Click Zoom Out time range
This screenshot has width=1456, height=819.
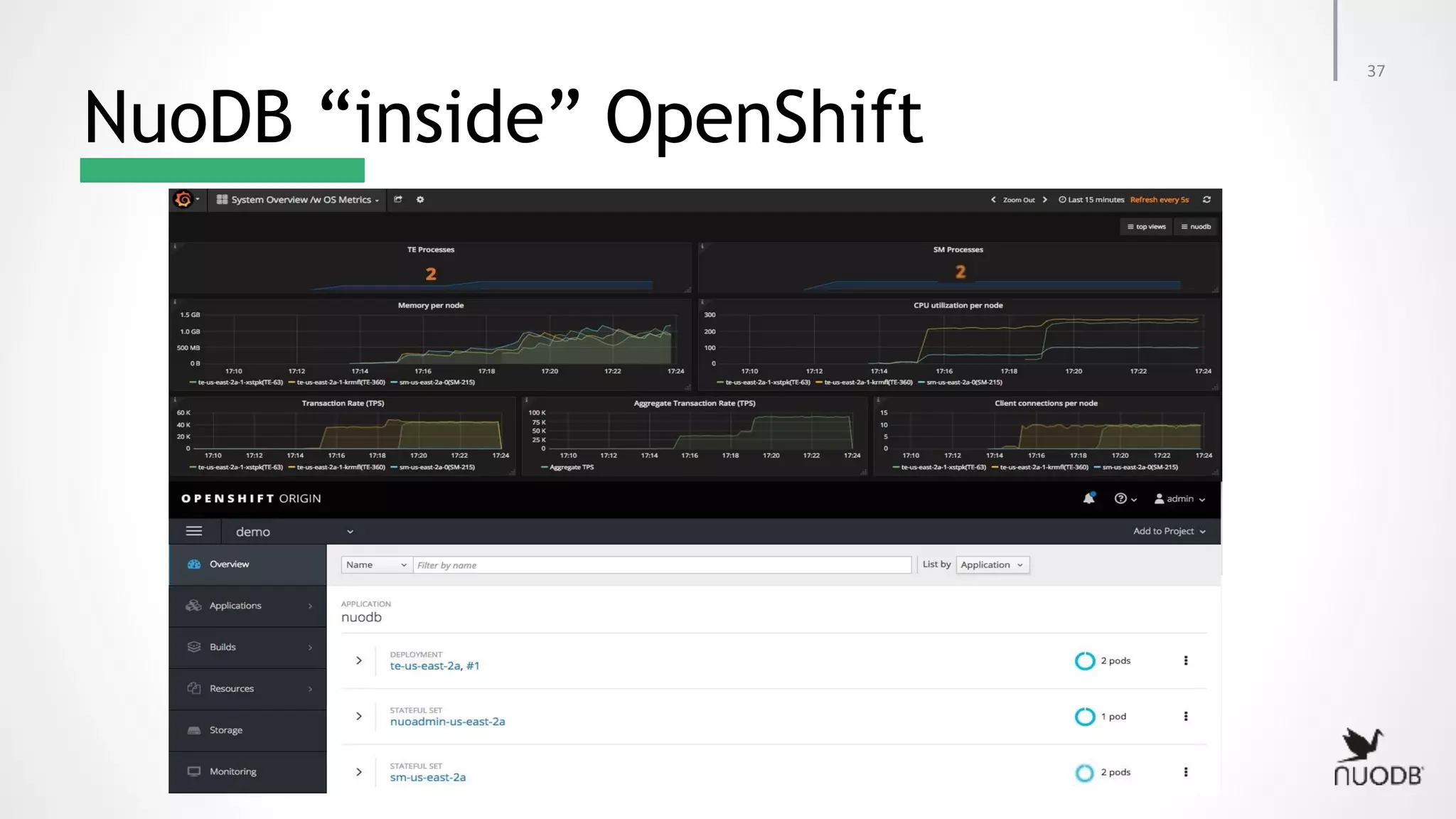pos(1019,200)
